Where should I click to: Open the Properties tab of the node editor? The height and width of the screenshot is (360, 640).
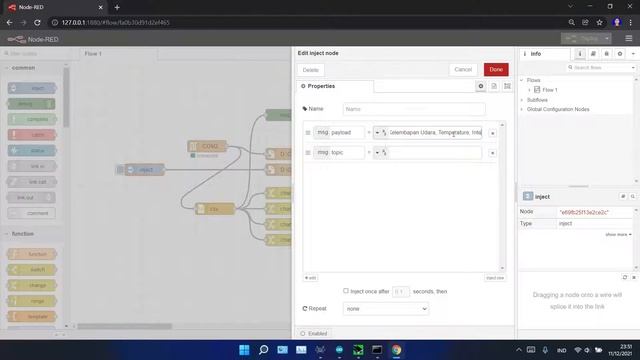(335, 86)
